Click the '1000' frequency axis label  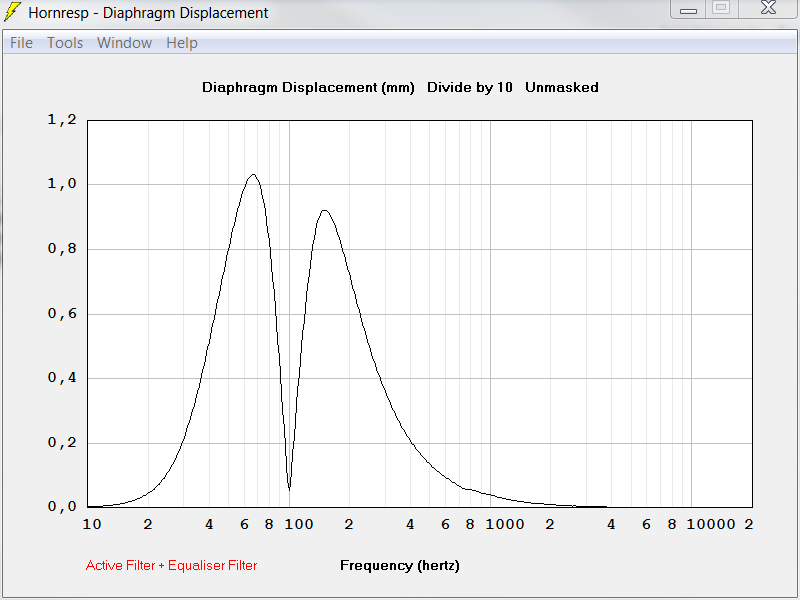[x=505, y=524]
